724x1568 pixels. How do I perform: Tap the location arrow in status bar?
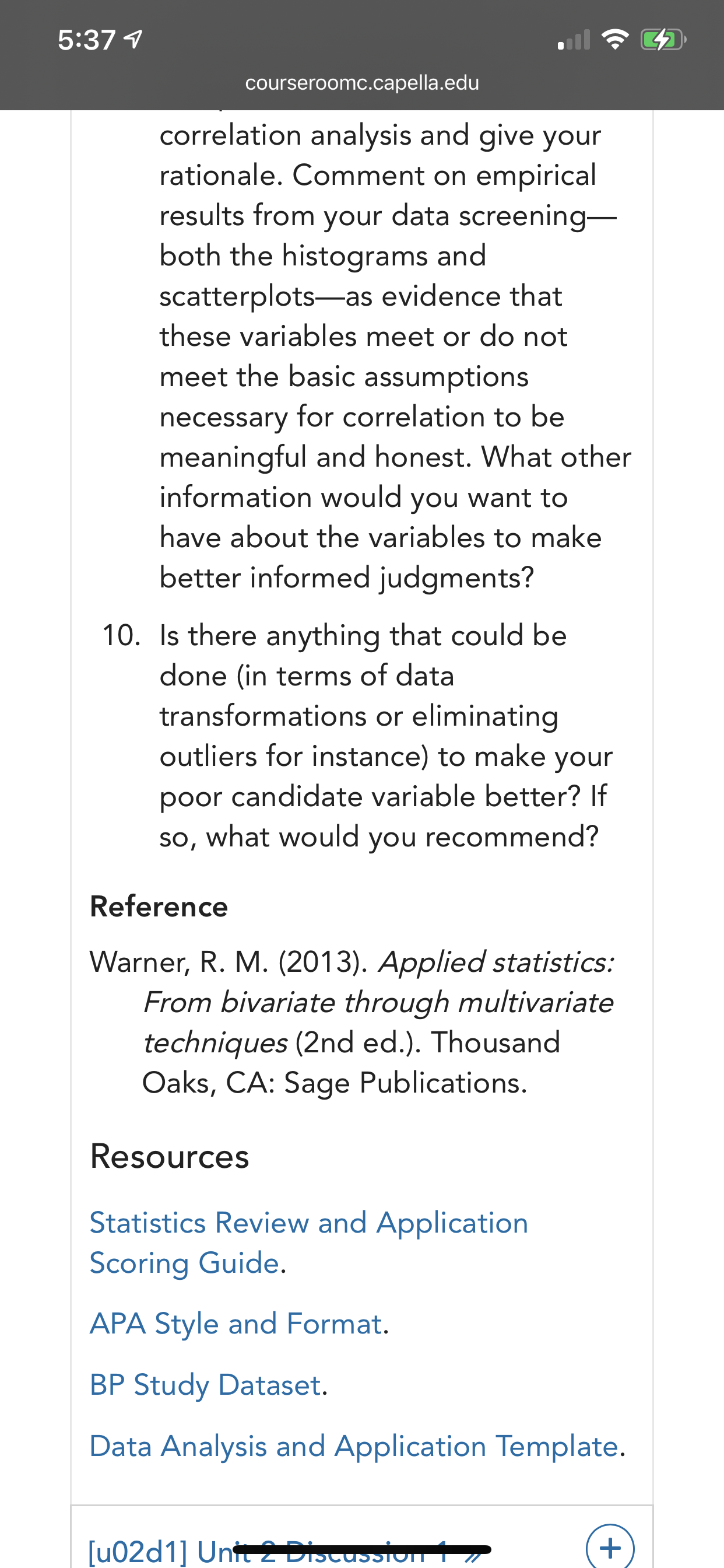pos(133,40)
